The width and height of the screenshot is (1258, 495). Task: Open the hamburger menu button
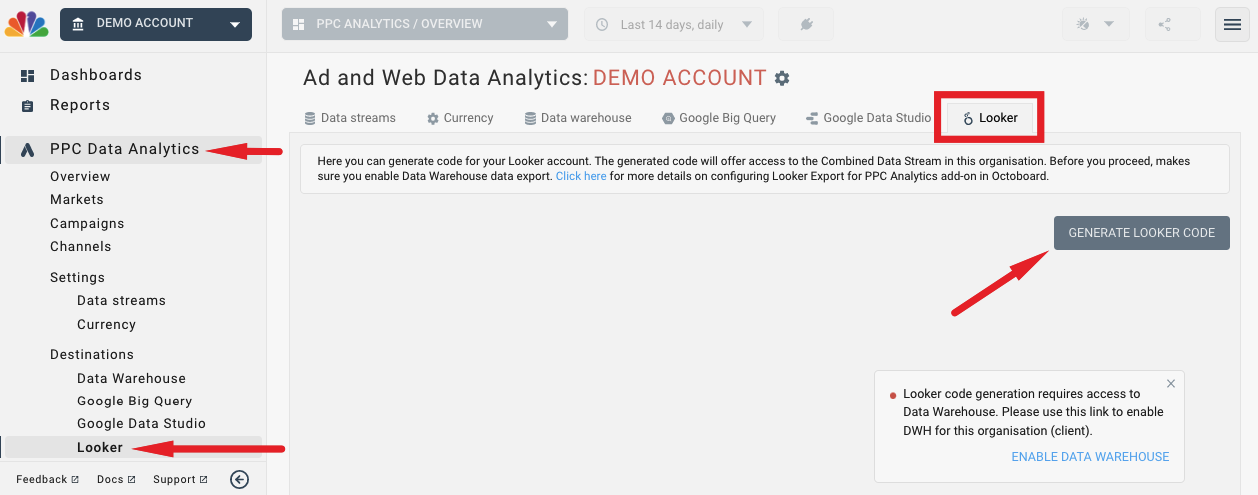point(1232,25)
